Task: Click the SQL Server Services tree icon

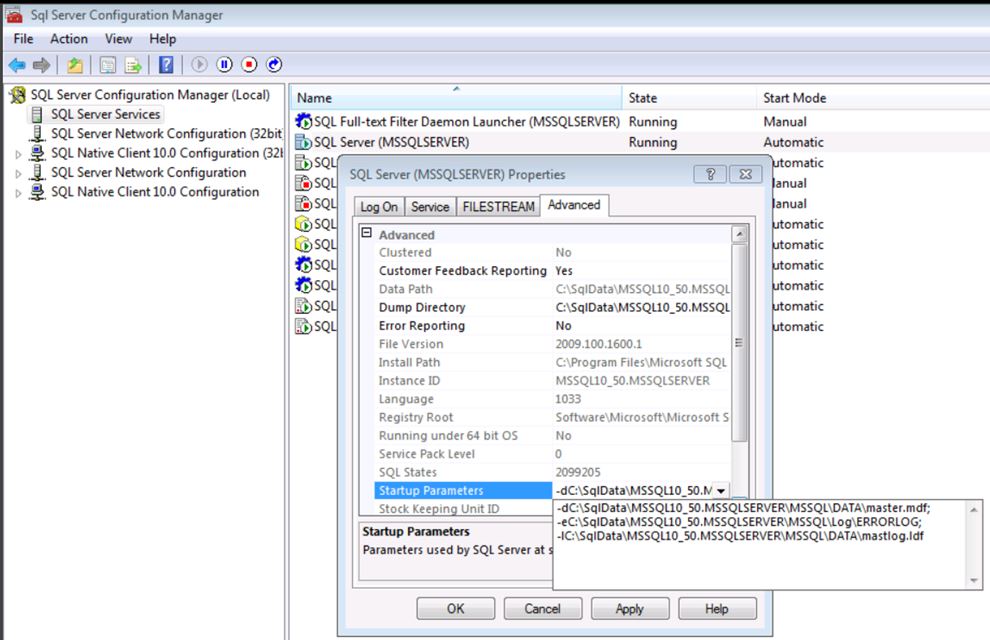Action: pyautogui.click(x=37, y=114)
